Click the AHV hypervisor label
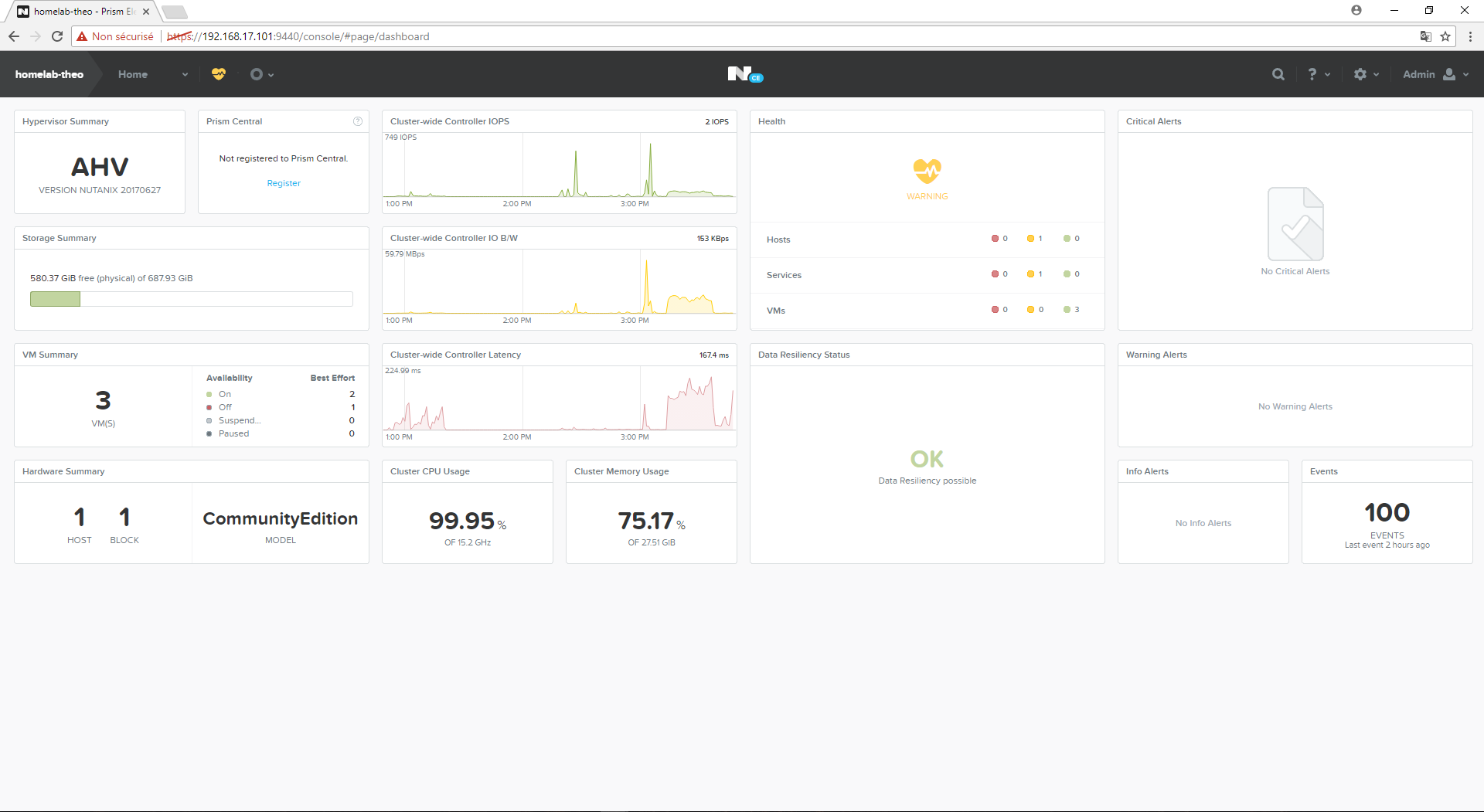Screen dimensions: 1484x812 click(x=100, y=167)
